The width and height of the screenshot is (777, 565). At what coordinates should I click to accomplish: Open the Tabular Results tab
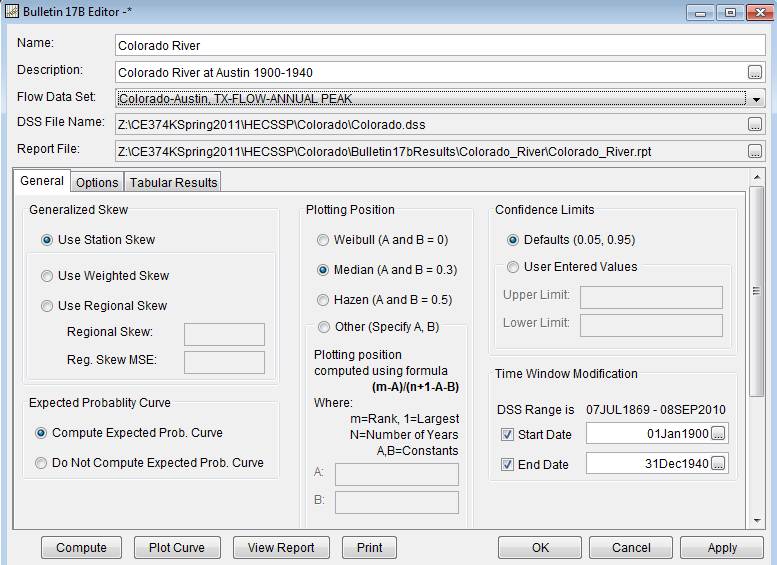[173, 182]
